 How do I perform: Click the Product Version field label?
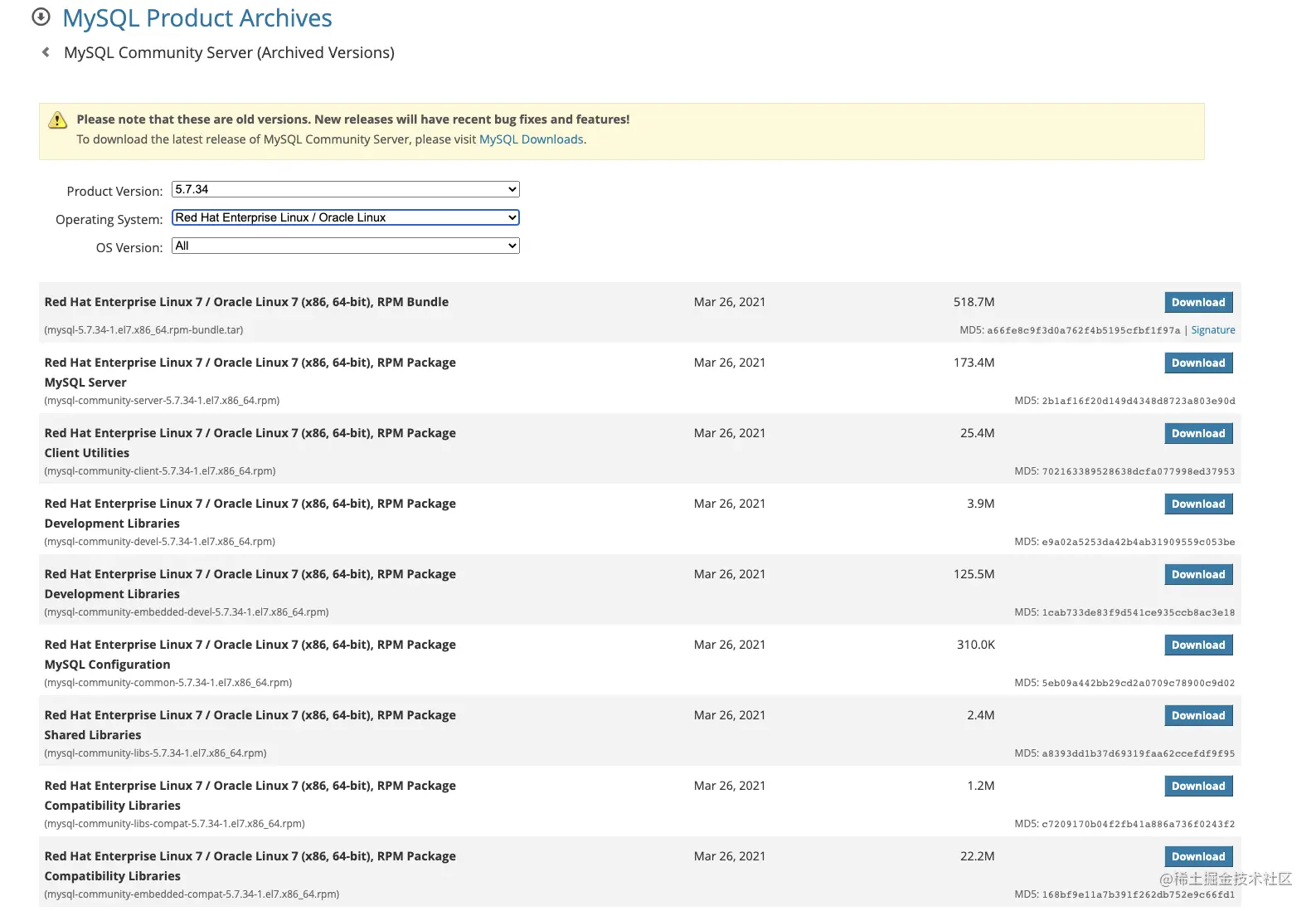coord(114,191)
